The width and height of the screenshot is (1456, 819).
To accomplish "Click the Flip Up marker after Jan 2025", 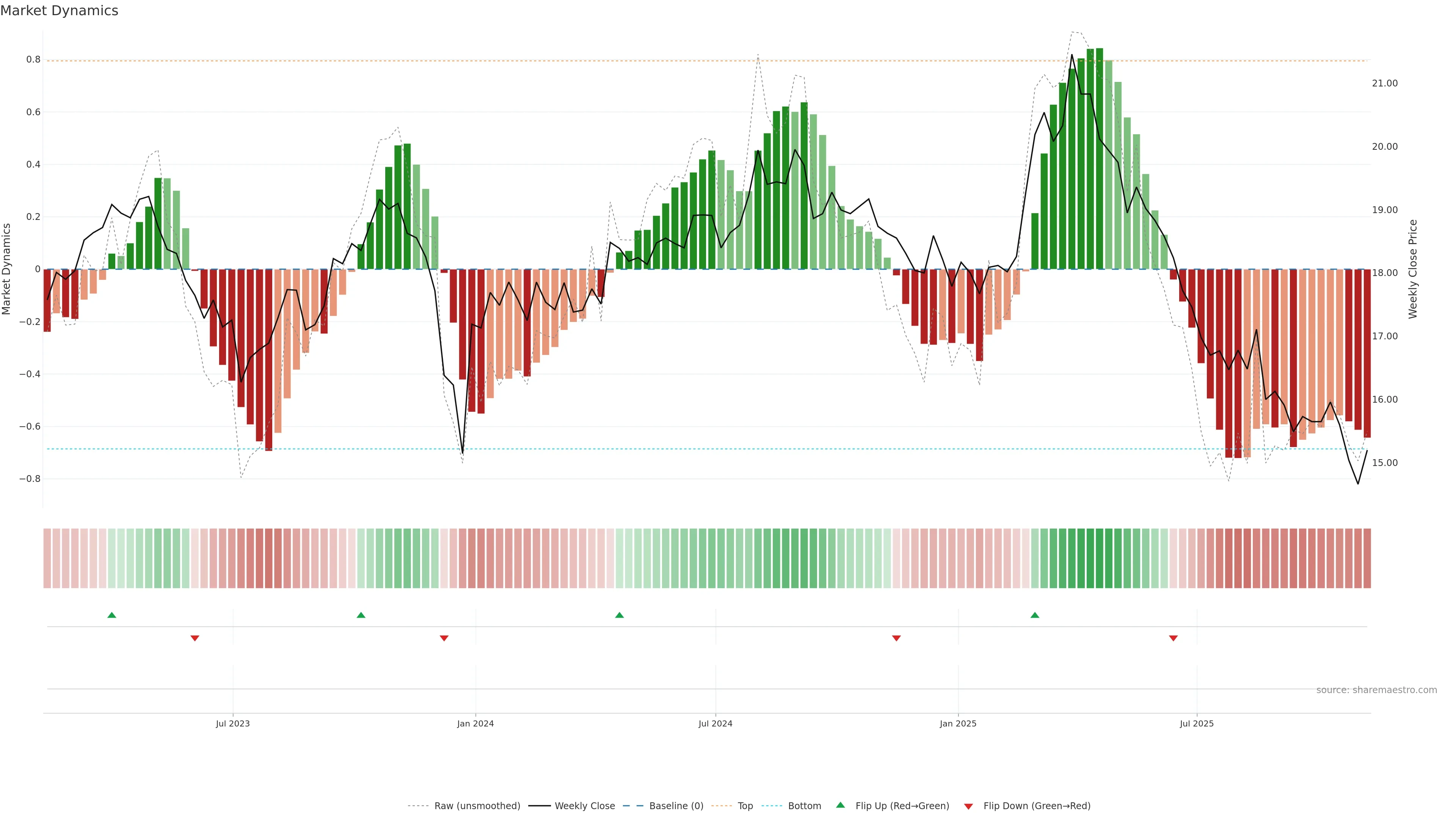I will [x=1035, y=615].
